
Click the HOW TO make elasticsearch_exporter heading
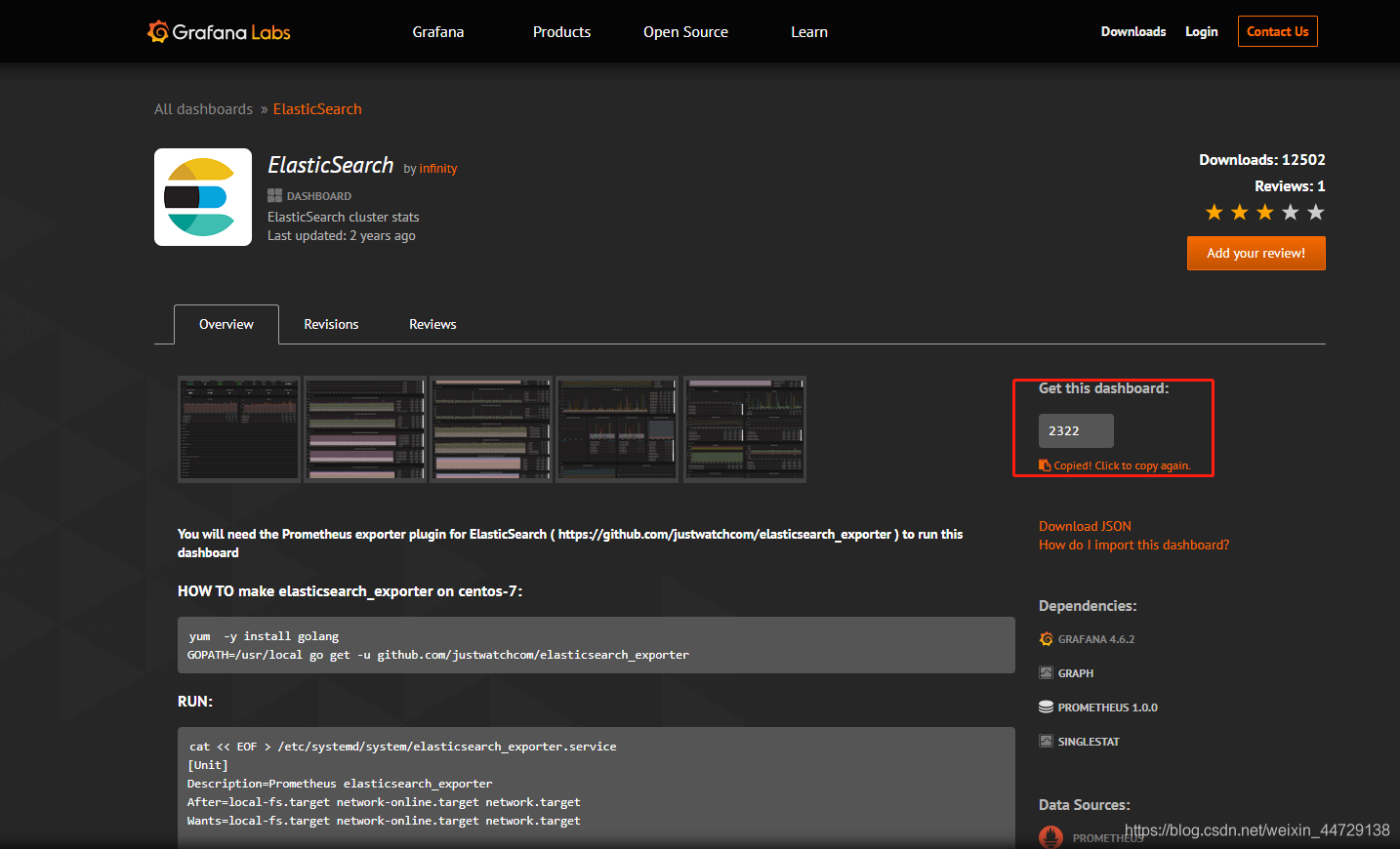click(x=350, y=591)
